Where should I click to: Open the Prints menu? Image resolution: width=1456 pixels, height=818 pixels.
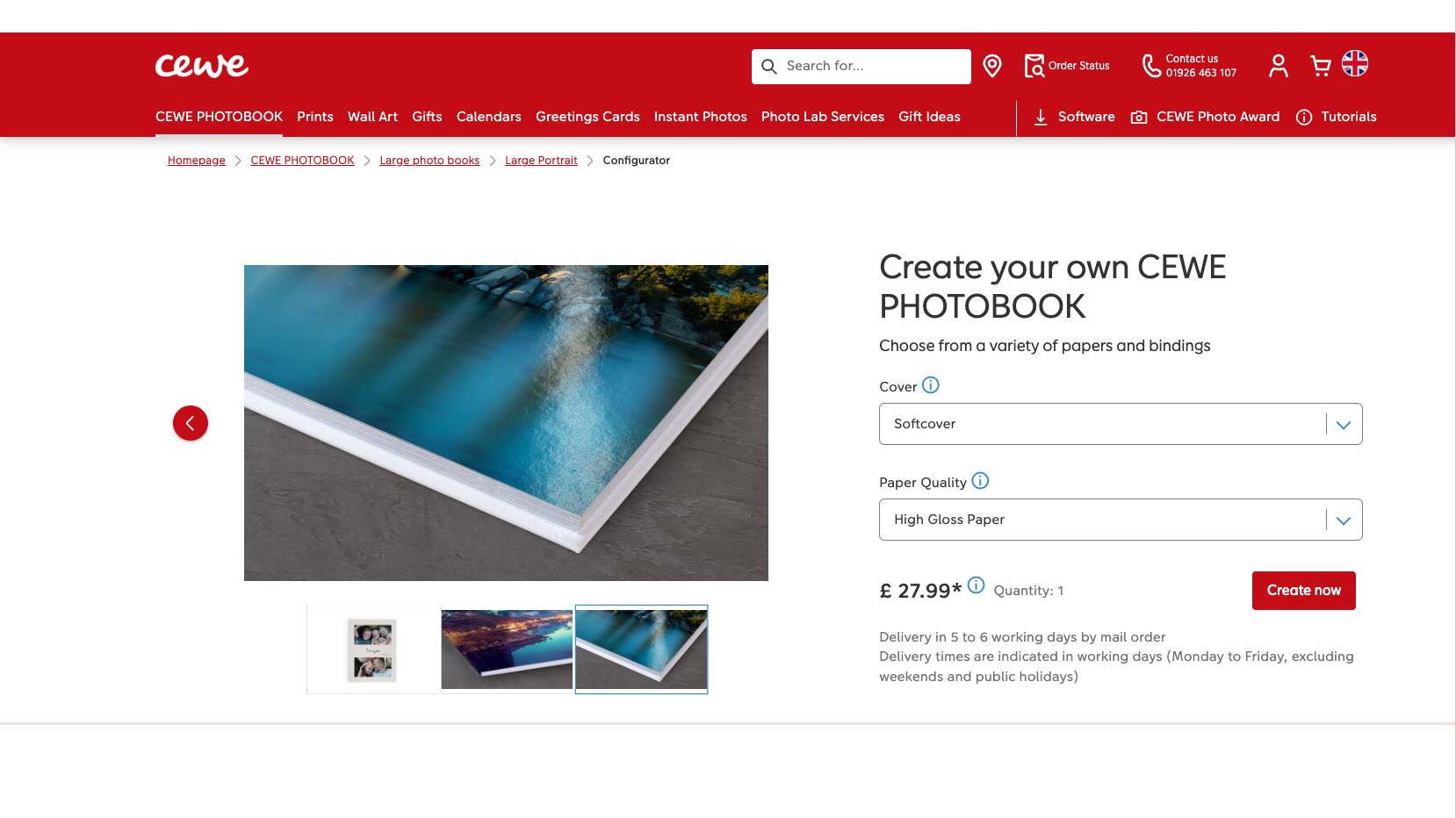pos(315,117)
